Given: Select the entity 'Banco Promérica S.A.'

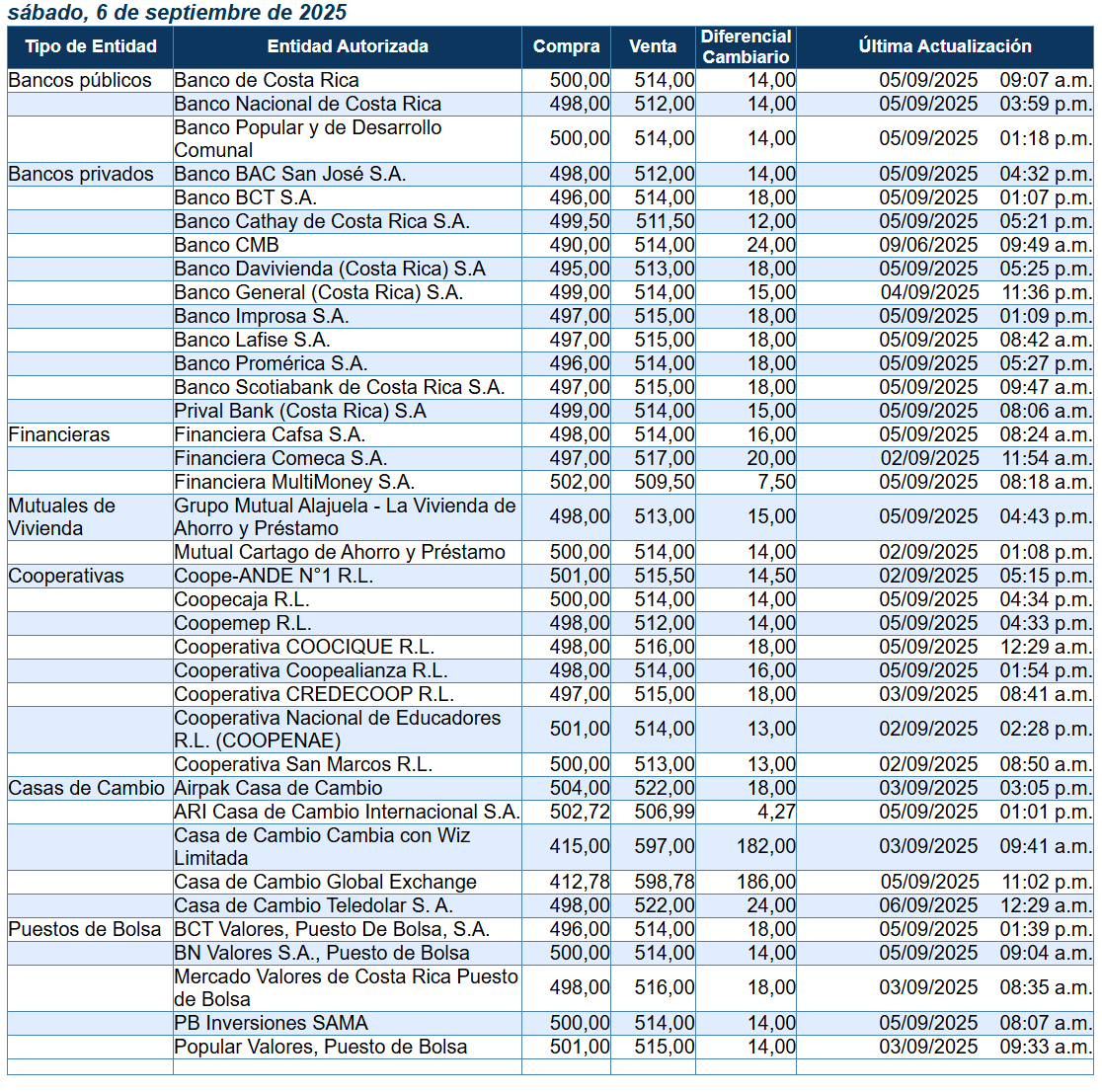Looking at the screenshot, I should coord(271,364).
